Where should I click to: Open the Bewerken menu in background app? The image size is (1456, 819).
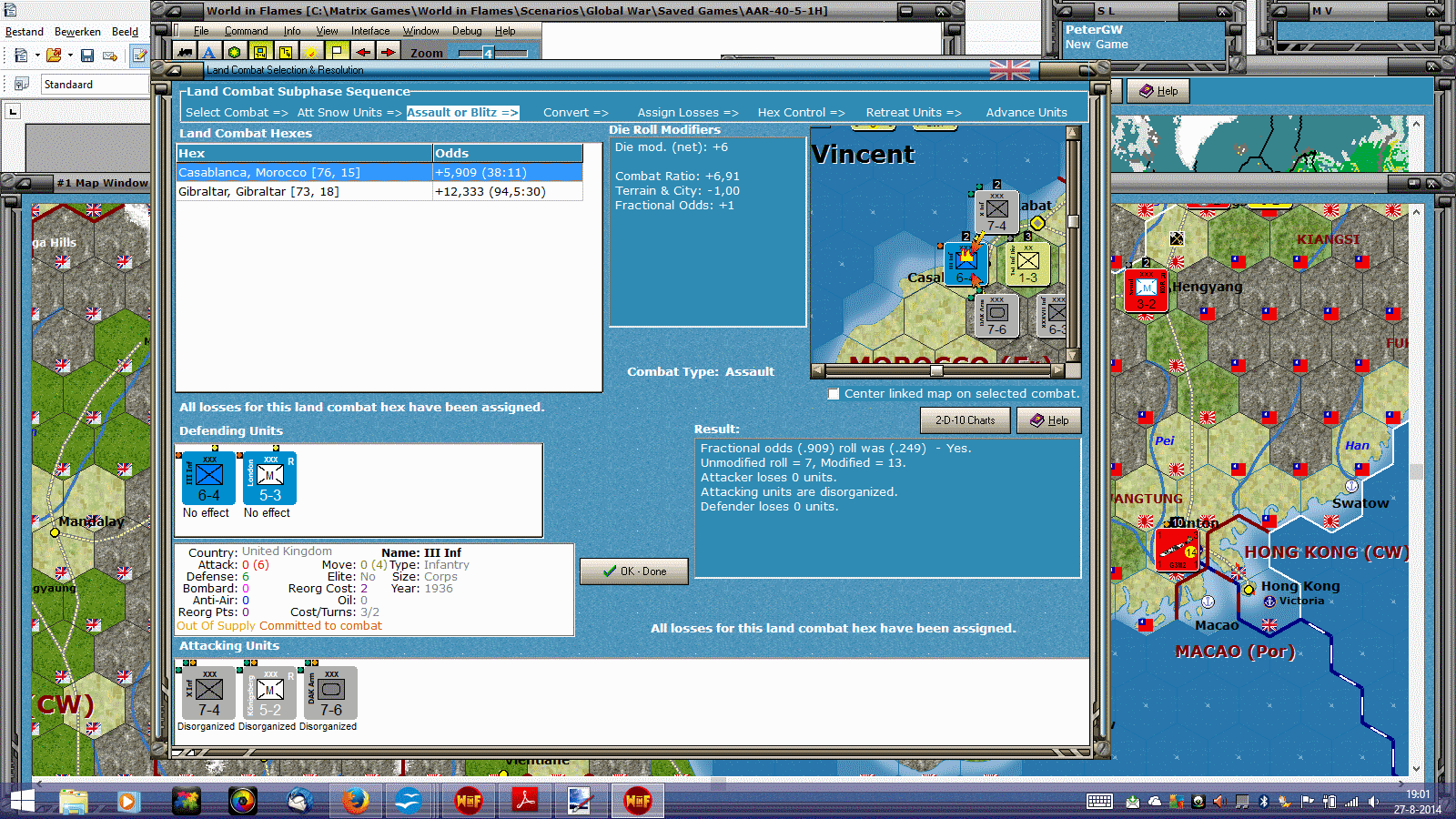(77, 32)
